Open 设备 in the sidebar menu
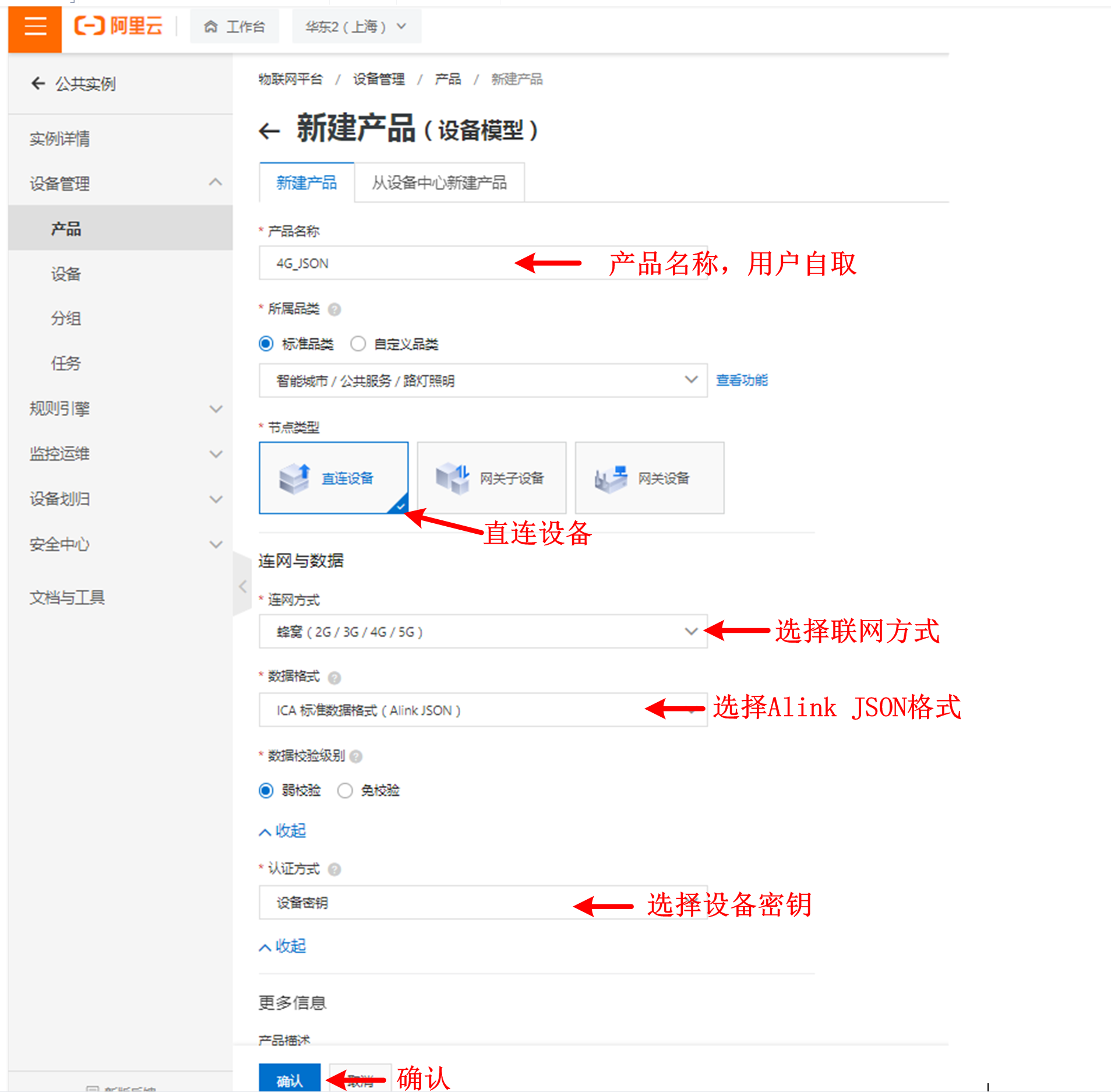Screen dimensions: 1111x1092 [x=66, y=274]
